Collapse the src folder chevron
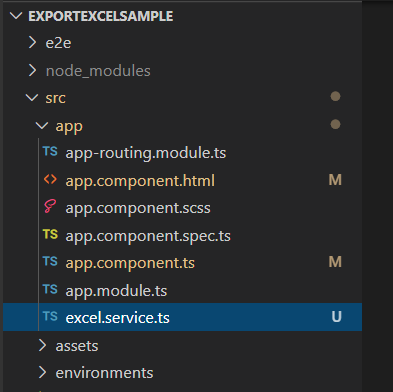The height and width of the screenshot is (392, 393). pyautogui.click(x=32, y=98)
